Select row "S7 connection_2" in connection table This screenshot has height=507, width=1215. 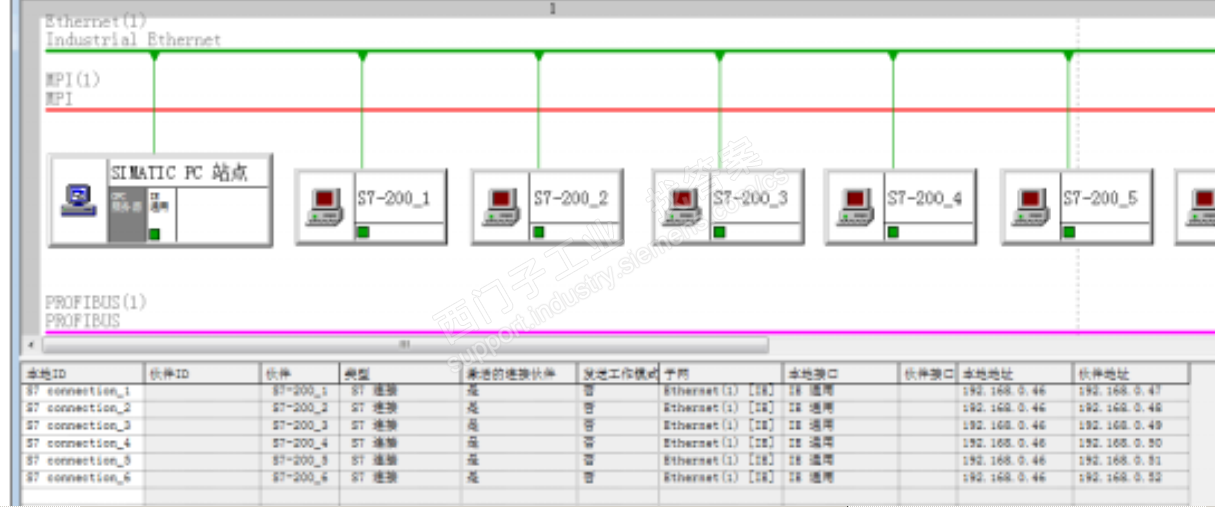(x=605, y=408)
